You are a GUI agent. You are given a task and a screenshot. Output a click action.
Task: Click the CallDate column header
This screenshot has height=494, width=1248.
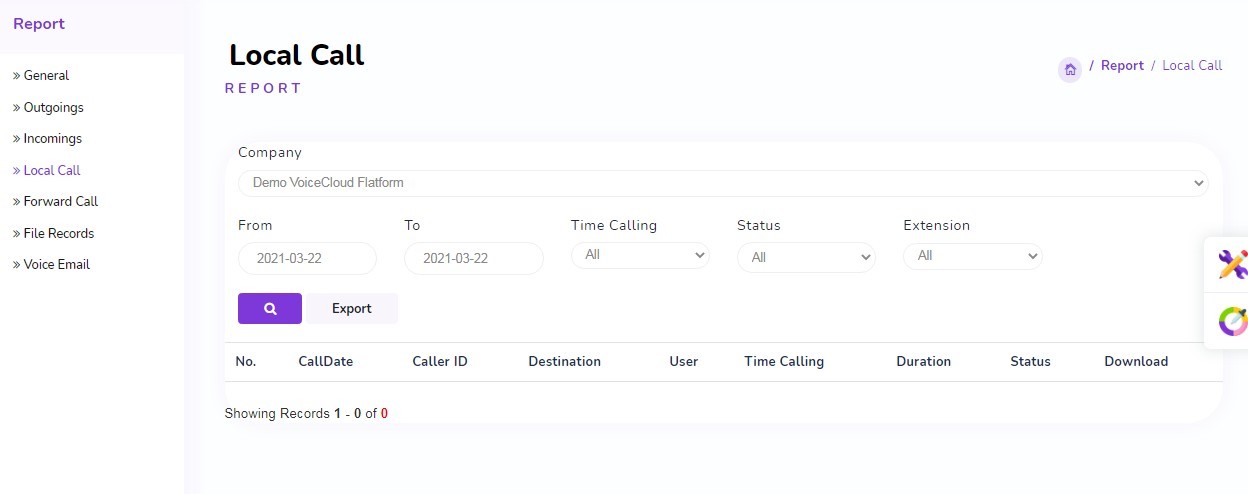(325, 362)
